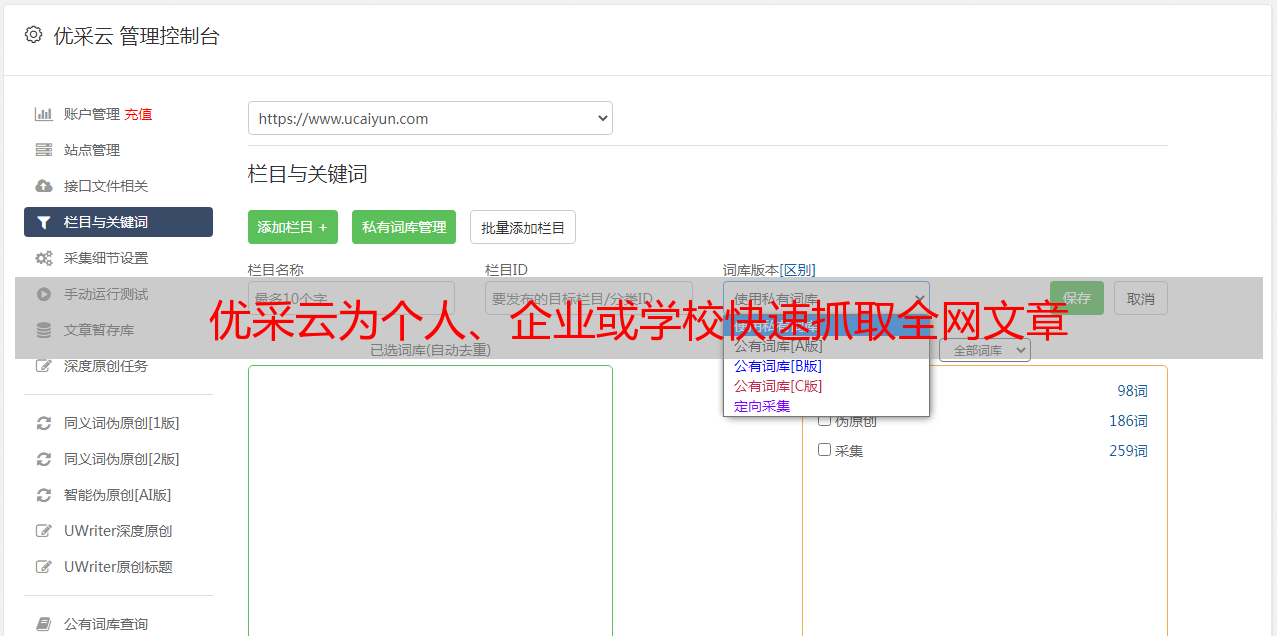Click the 98词 count
This screenshot has height=636, width=1277.
pyautogui.click(x=1132, y=391)
